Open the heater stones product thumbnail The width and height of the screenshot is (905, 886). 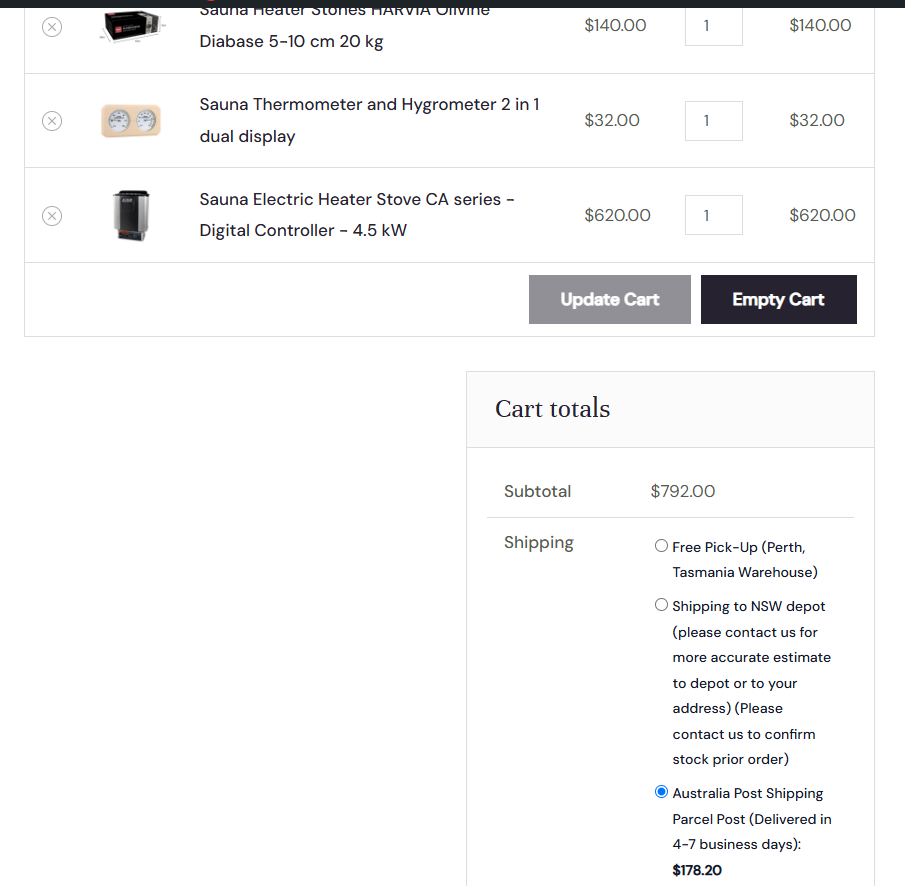click(x=132, y=26)
